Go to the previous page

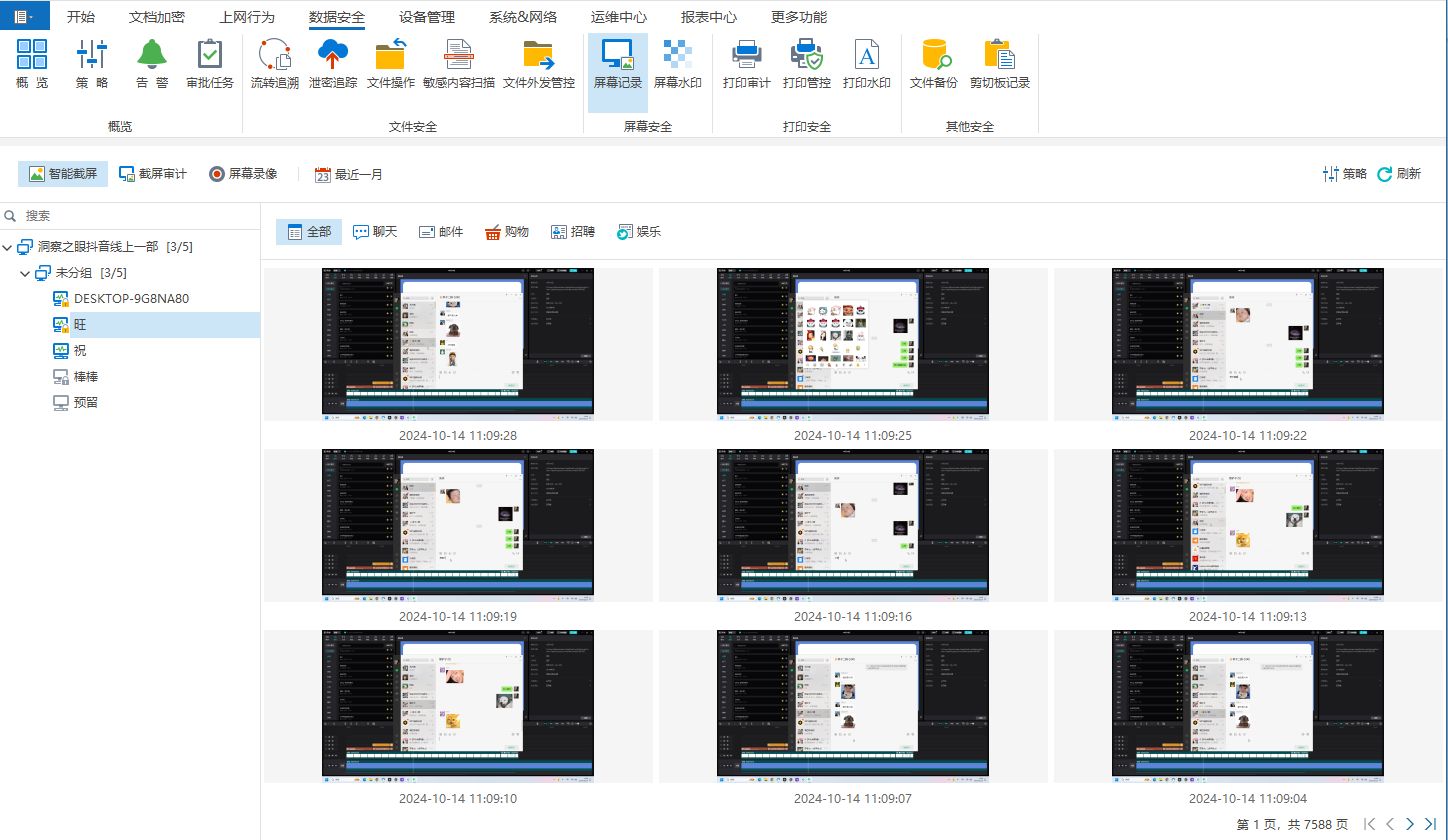1390,824
